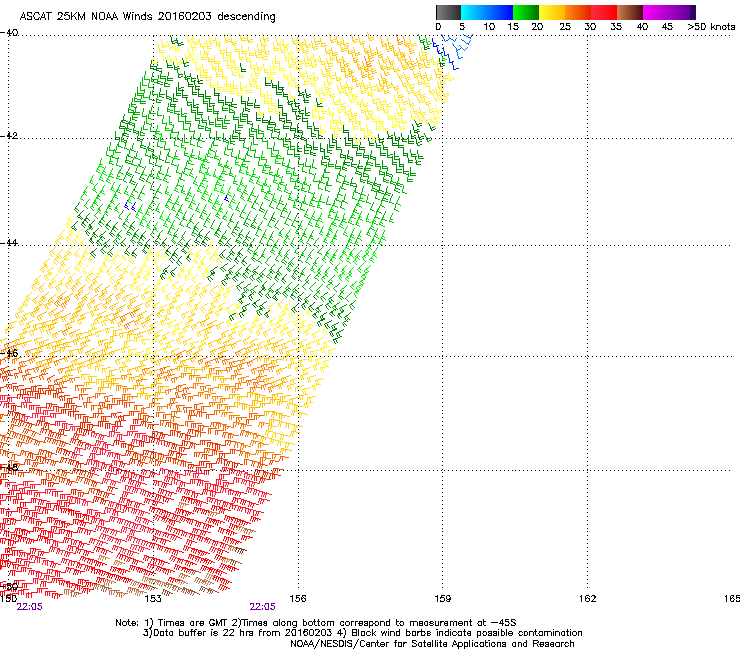Click the legend label '25'

tap(565, 27)
